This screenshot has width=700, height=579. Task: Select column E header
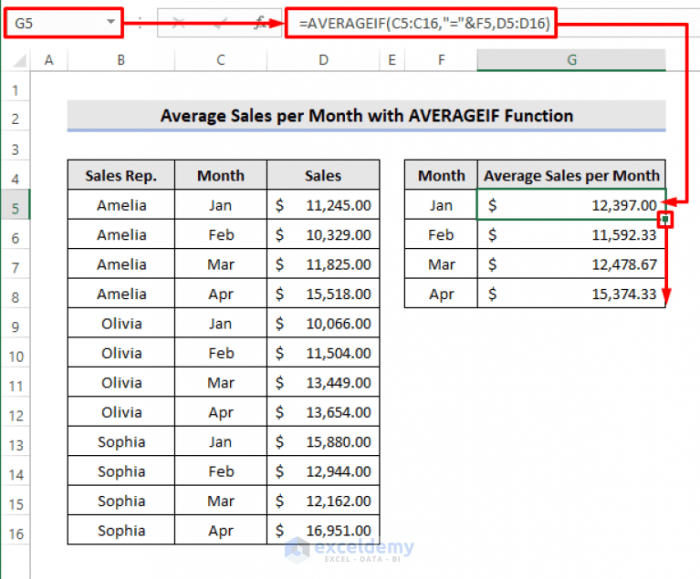pos(392,60)
